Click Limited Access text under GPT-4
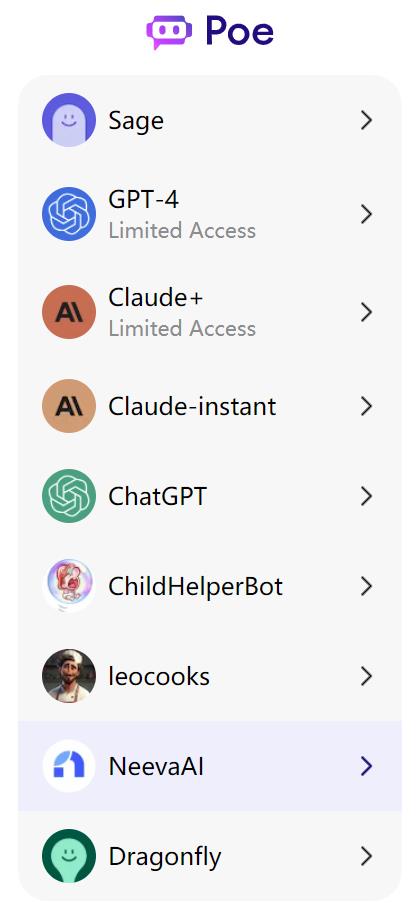This screenshot has height=903, width=416. [182, 231]
